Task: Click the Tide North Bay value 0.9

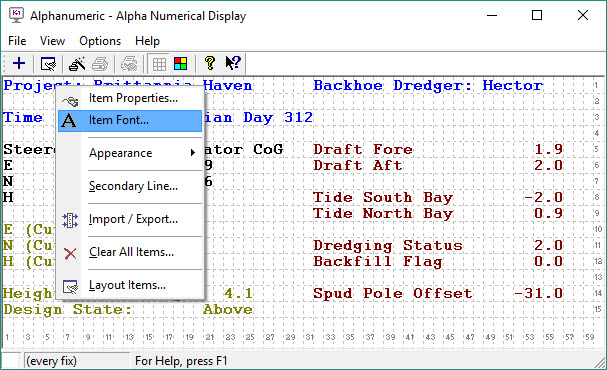Action: coord(549,213)
